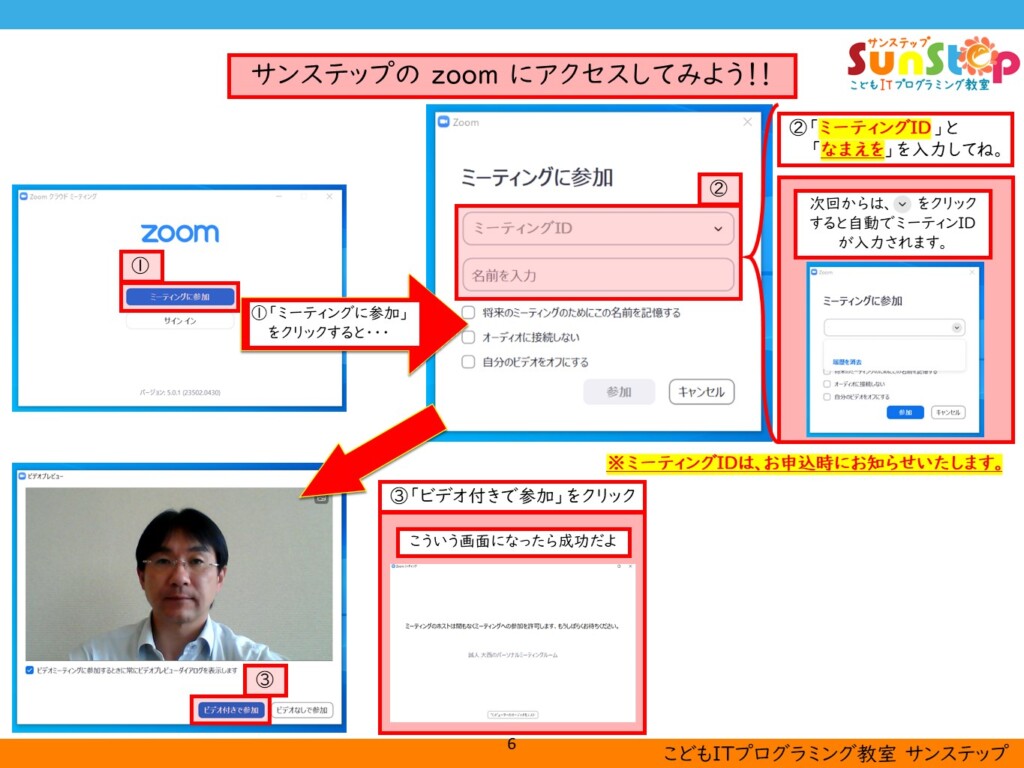
Task: Click the 名前を入力 name field
Action: 598,275
